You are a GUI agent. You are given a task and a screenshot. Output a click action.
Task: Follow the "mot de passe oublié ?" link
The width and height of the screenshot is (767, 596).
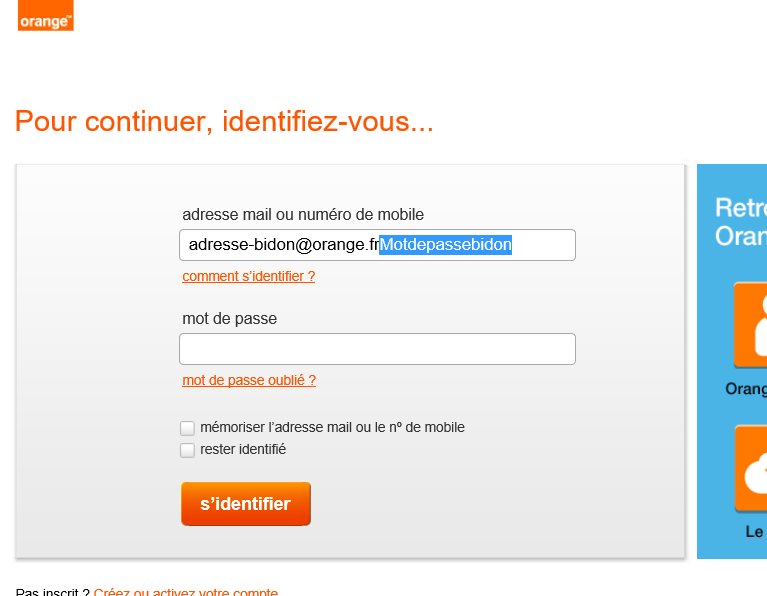[249, 380]
